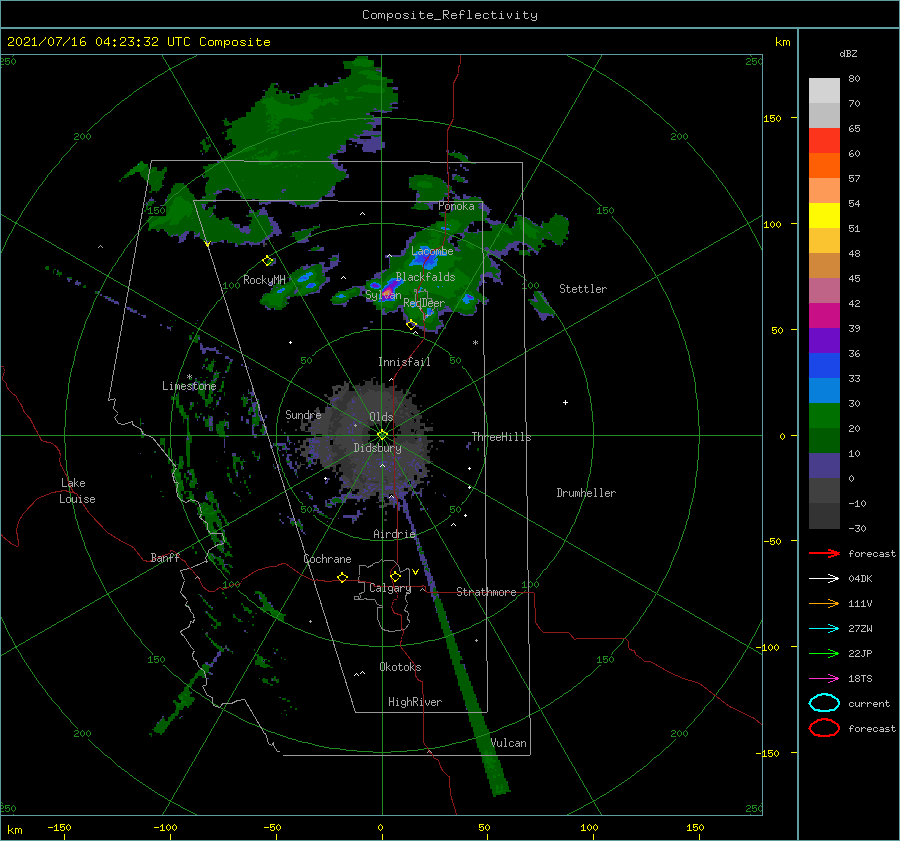Click the orange 111V arrow in the legend
The height and width of the screenshot is (841, 900).
pos(824,603)
